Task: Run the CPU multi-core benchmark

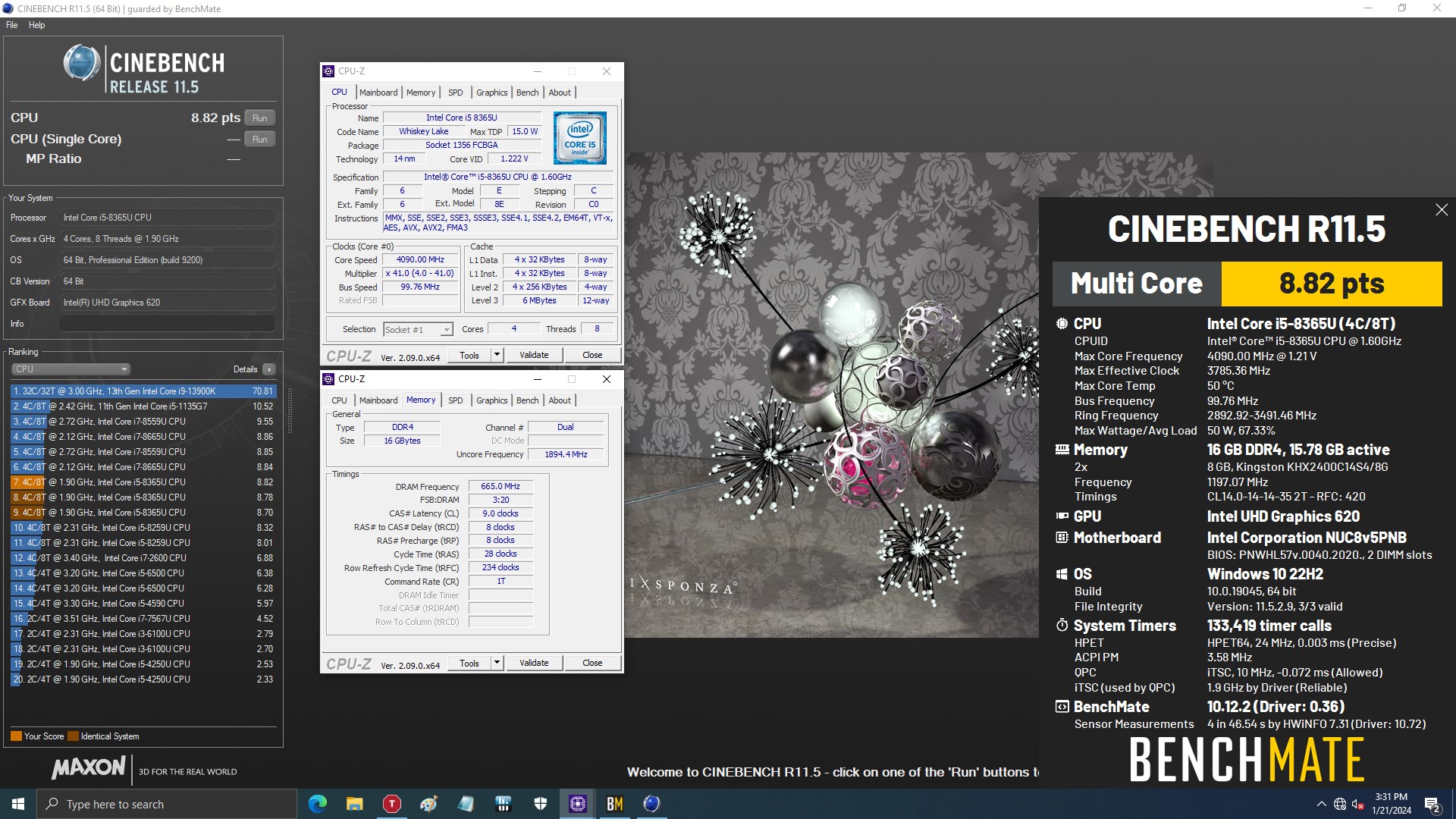Action: pos(259,118)
